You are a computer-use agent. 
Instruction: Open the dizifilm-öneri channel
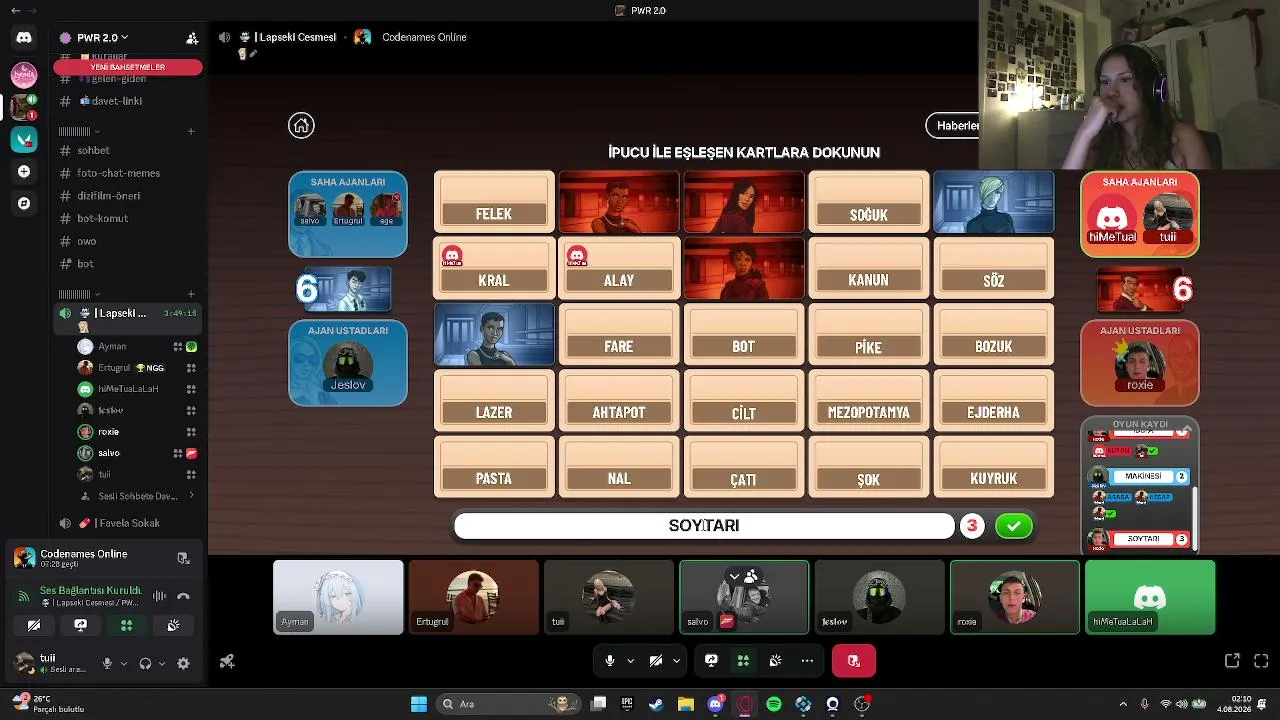(x=108, y=196)
